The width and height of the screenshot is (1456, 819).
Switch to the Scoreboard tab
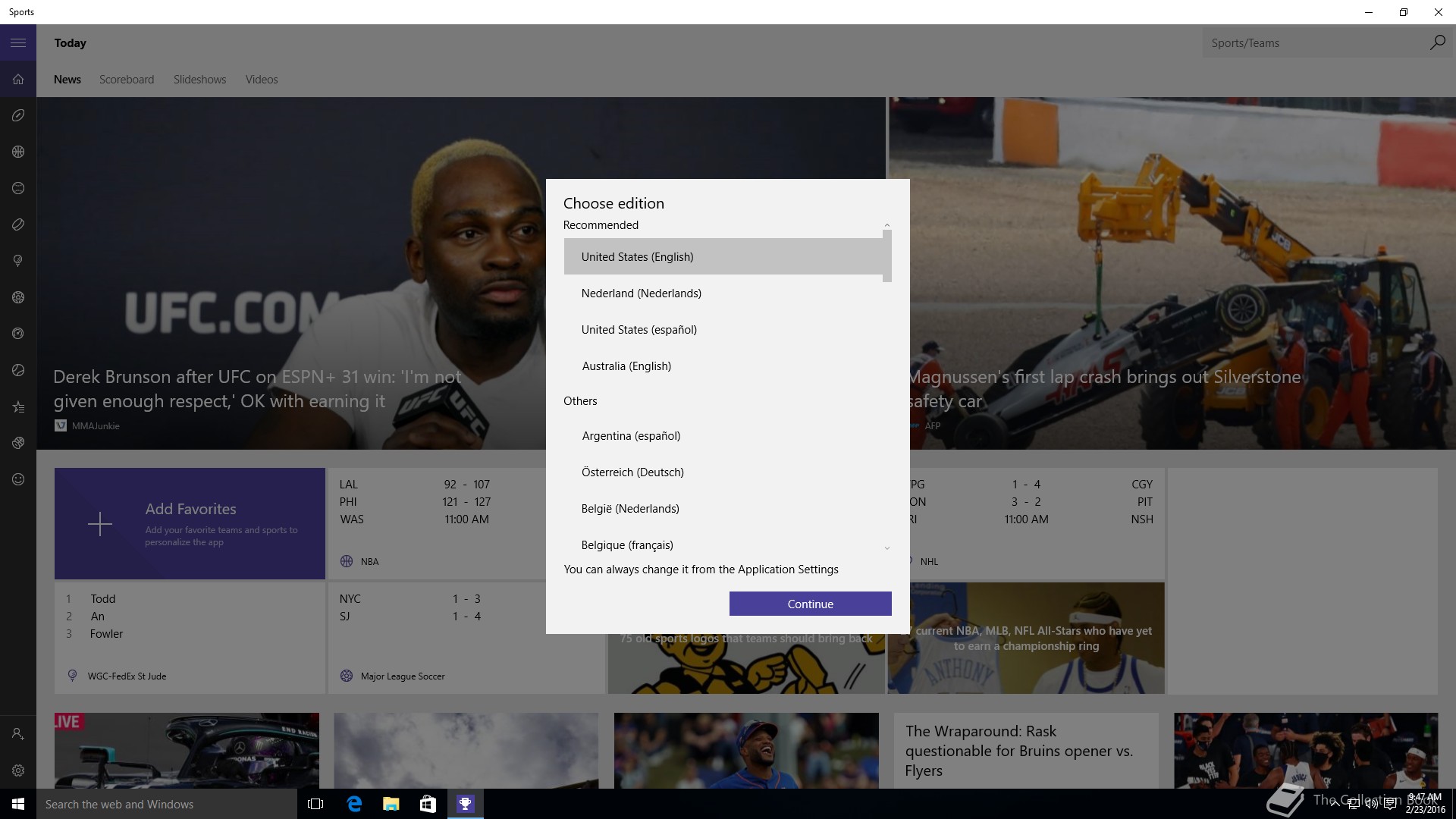click(x=127, y=80)
